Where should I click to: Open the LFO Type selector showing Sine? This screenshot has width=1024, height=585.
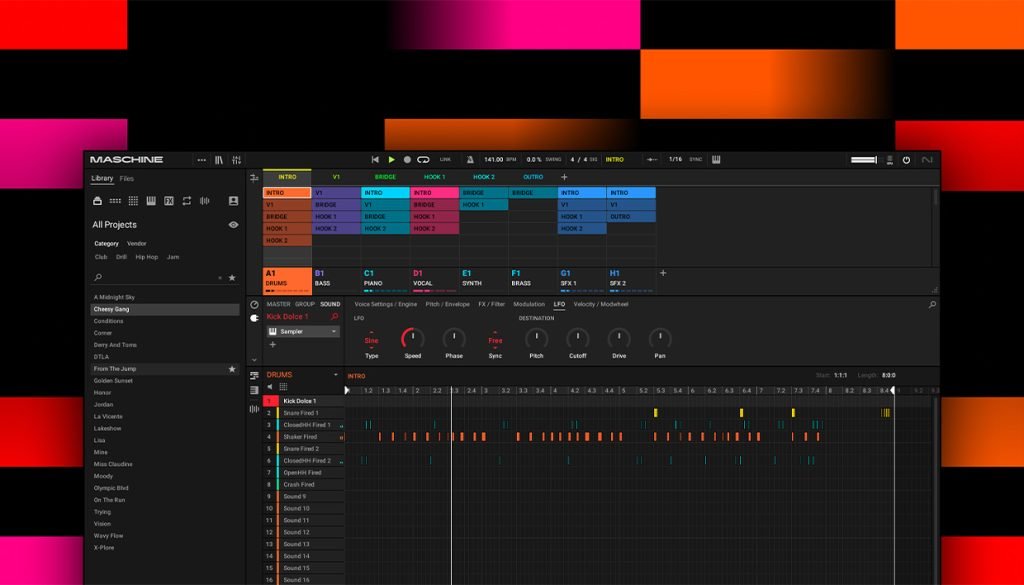click(x=372, y=340)
